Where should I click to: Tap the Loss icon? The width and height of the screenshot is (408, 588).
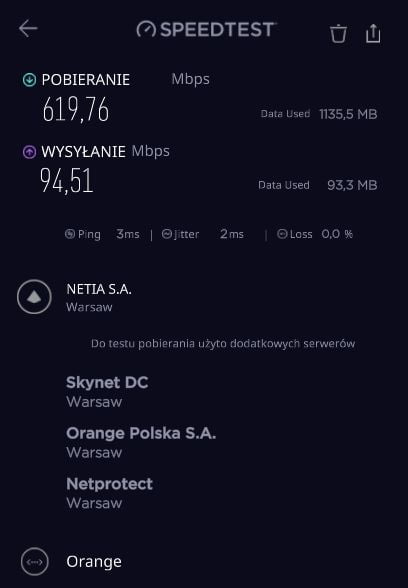pyautogui.click(x=282, y=234)
